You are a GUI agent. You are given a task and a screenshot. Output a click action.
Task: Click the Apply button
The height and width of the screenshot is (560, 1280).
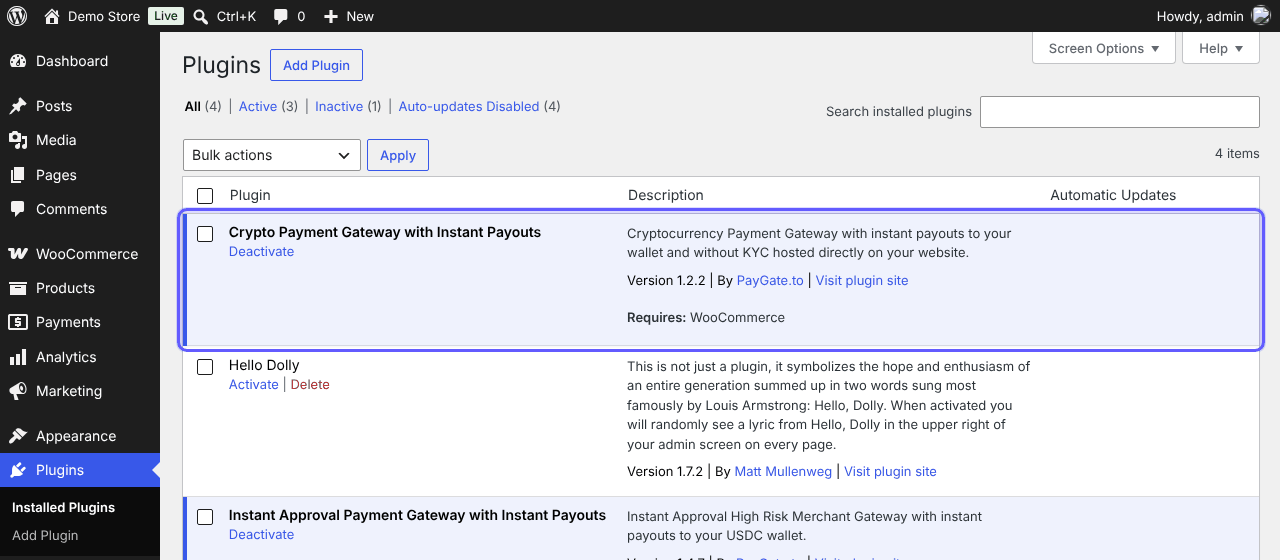point(398,155)
